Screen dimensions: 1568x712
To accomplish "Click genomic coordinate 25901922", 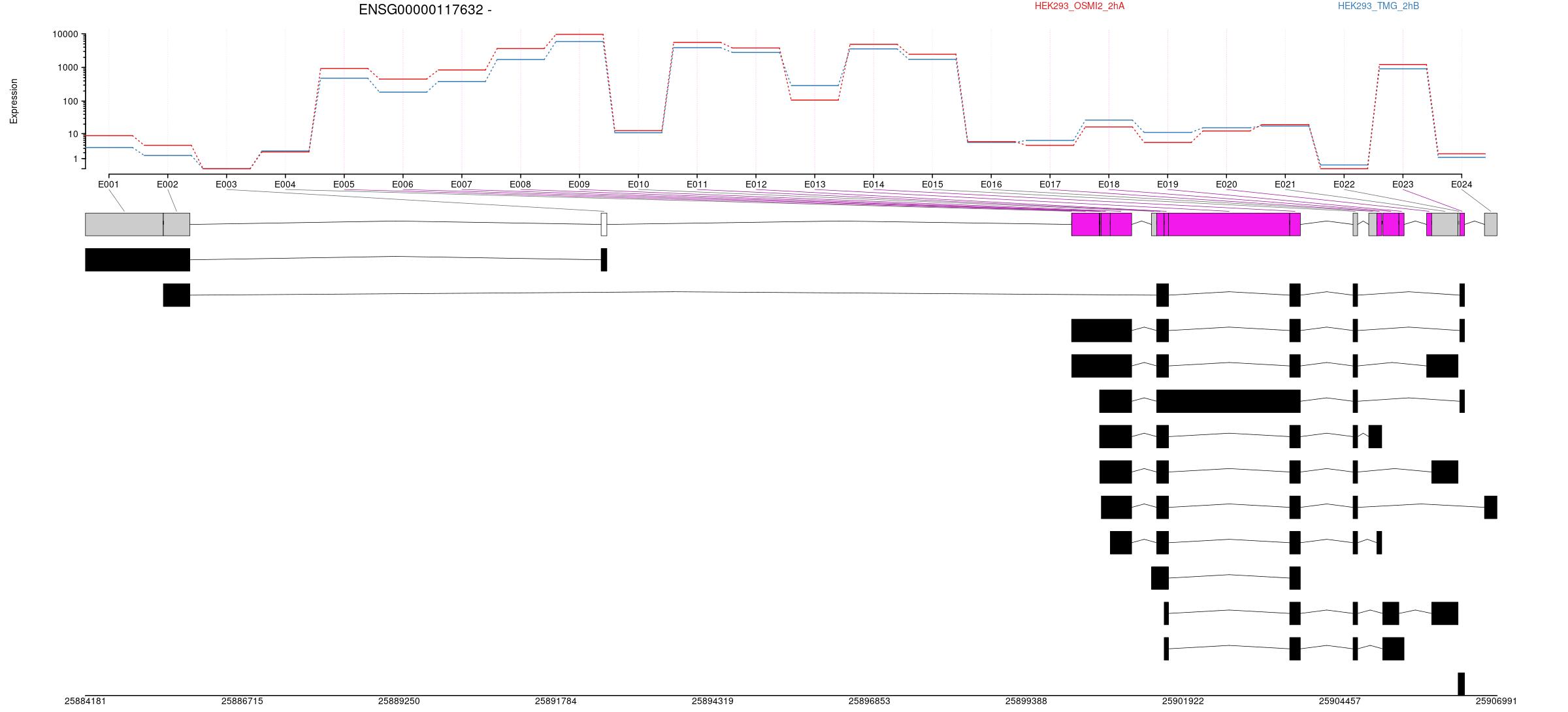I will (x=1183, y=702).
